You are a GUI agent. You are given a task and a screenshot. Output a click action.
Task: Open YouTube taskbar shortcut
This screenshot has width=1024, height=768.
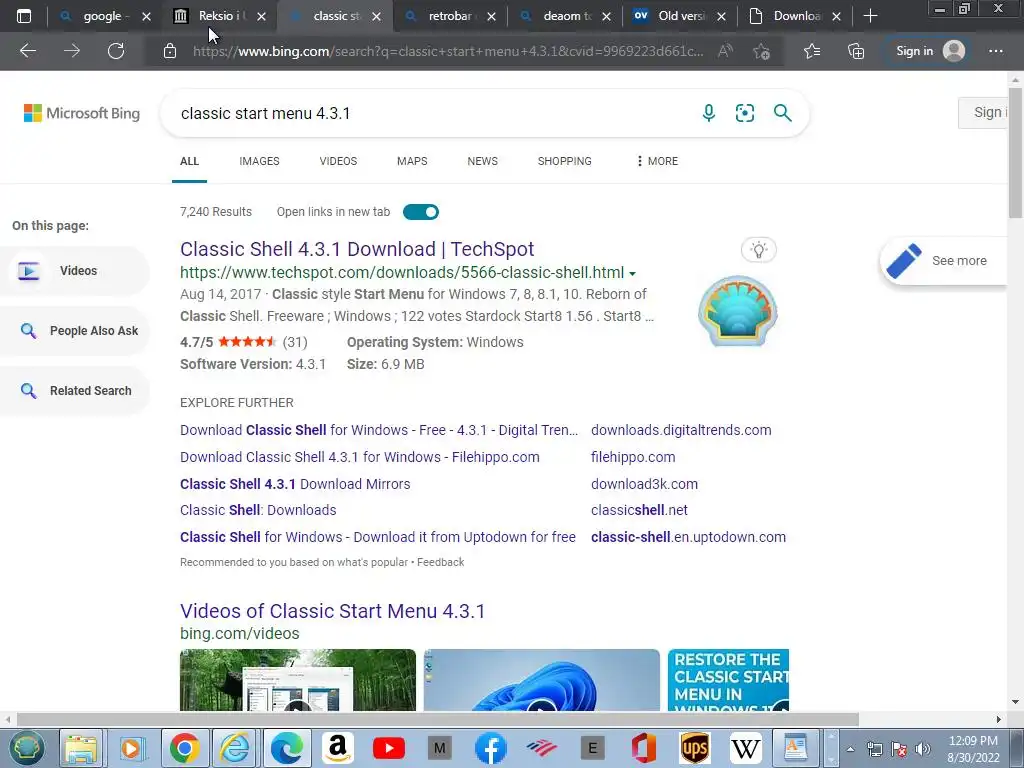click(x=389, y=748)
